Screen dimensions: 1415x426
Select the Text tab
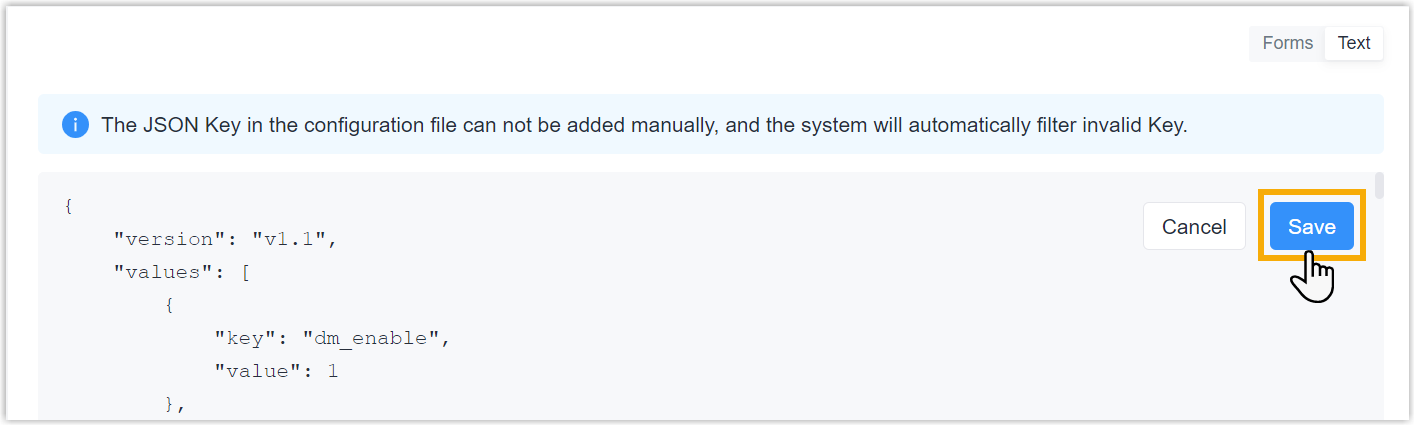click(x=1354, y=43)
